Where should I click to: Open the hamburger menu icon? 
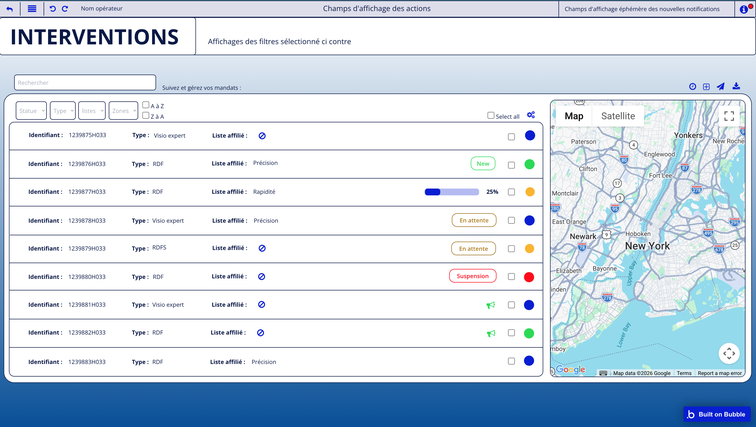[32, 8]
